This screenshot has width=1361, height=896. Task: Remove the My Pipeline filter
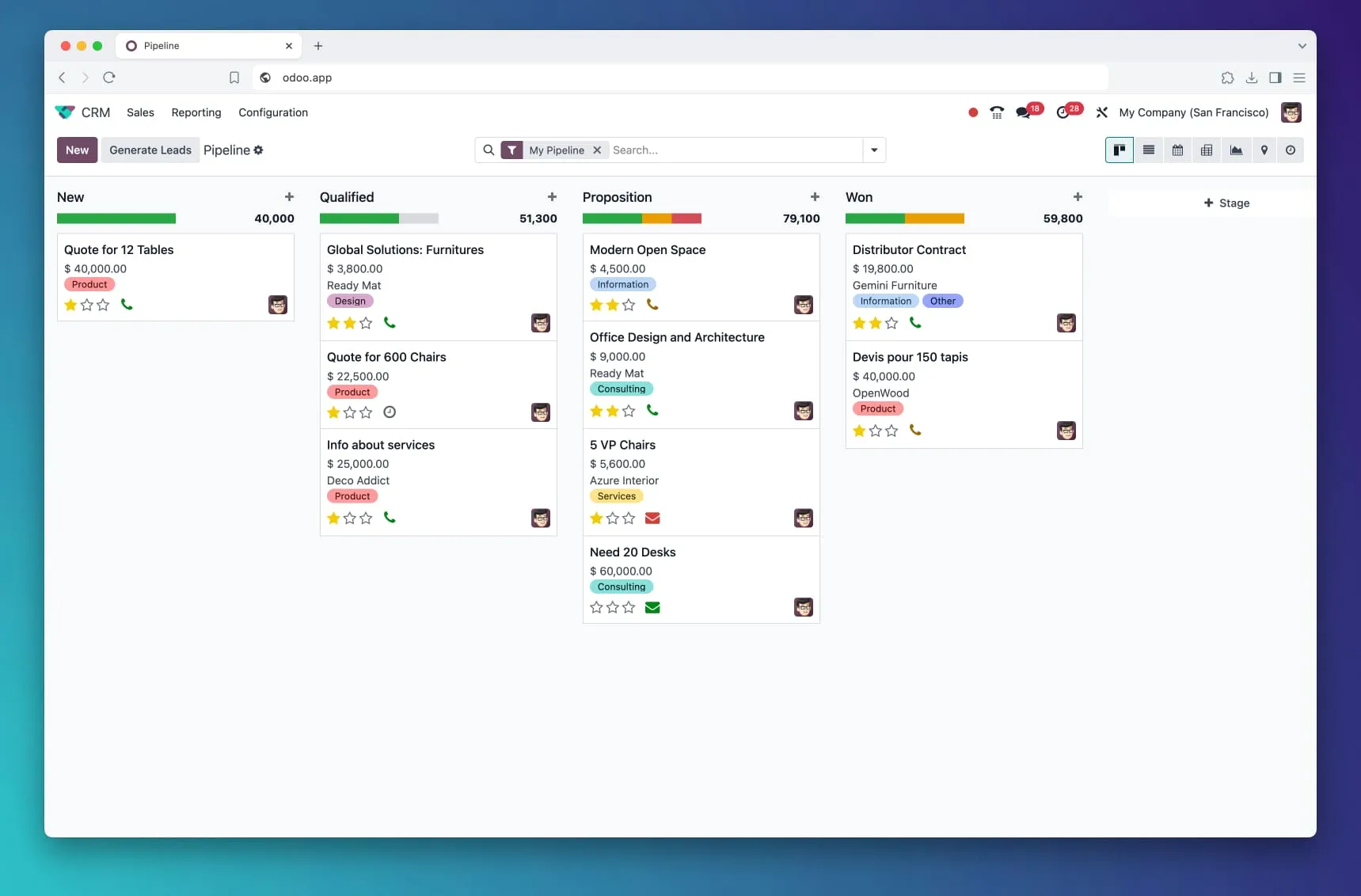click(598, 150)
